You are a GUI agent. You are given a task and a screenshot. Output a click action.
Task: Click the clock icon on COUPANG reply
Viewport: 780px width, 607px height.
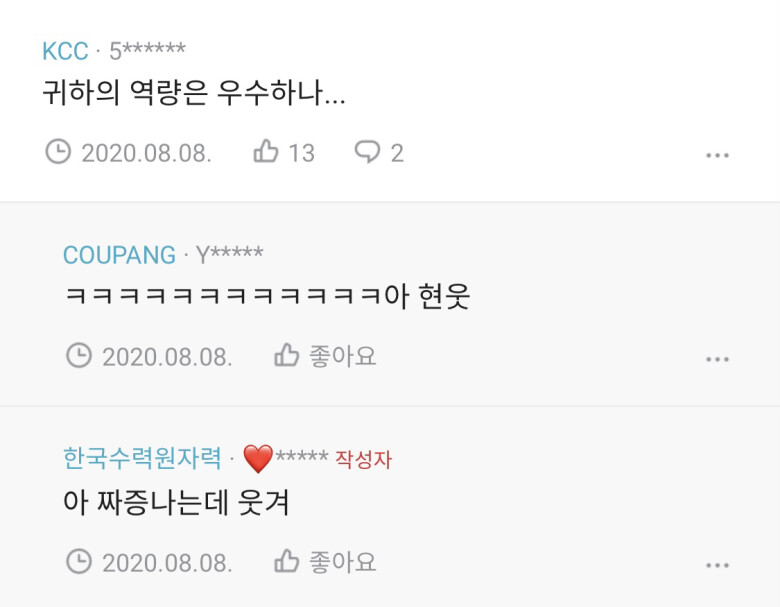pos(79,355)
